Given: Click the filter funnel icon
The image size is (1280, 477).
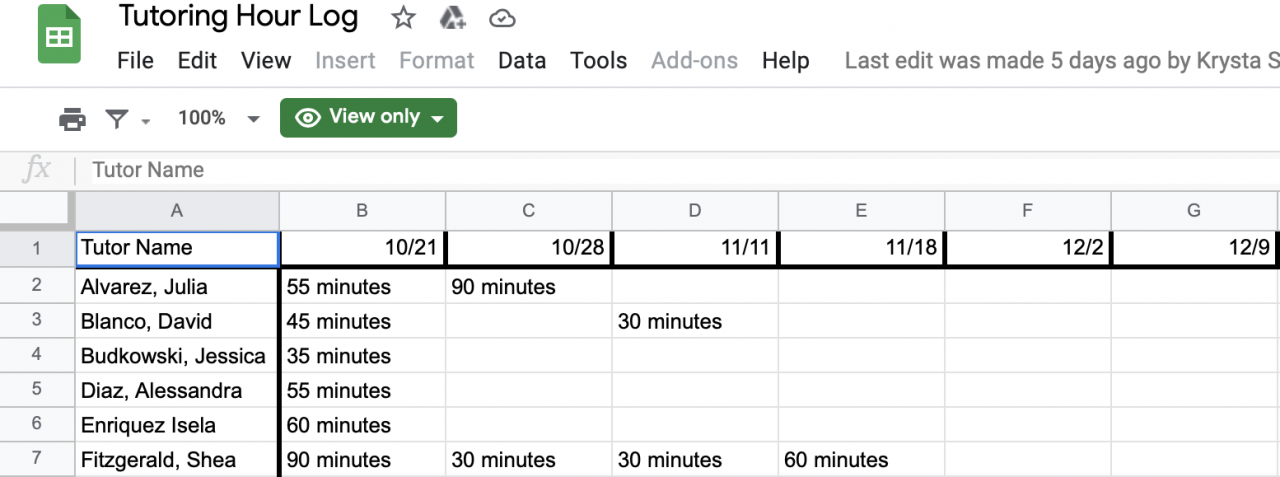Looking at the screenshot, I should tap(117, 119).
